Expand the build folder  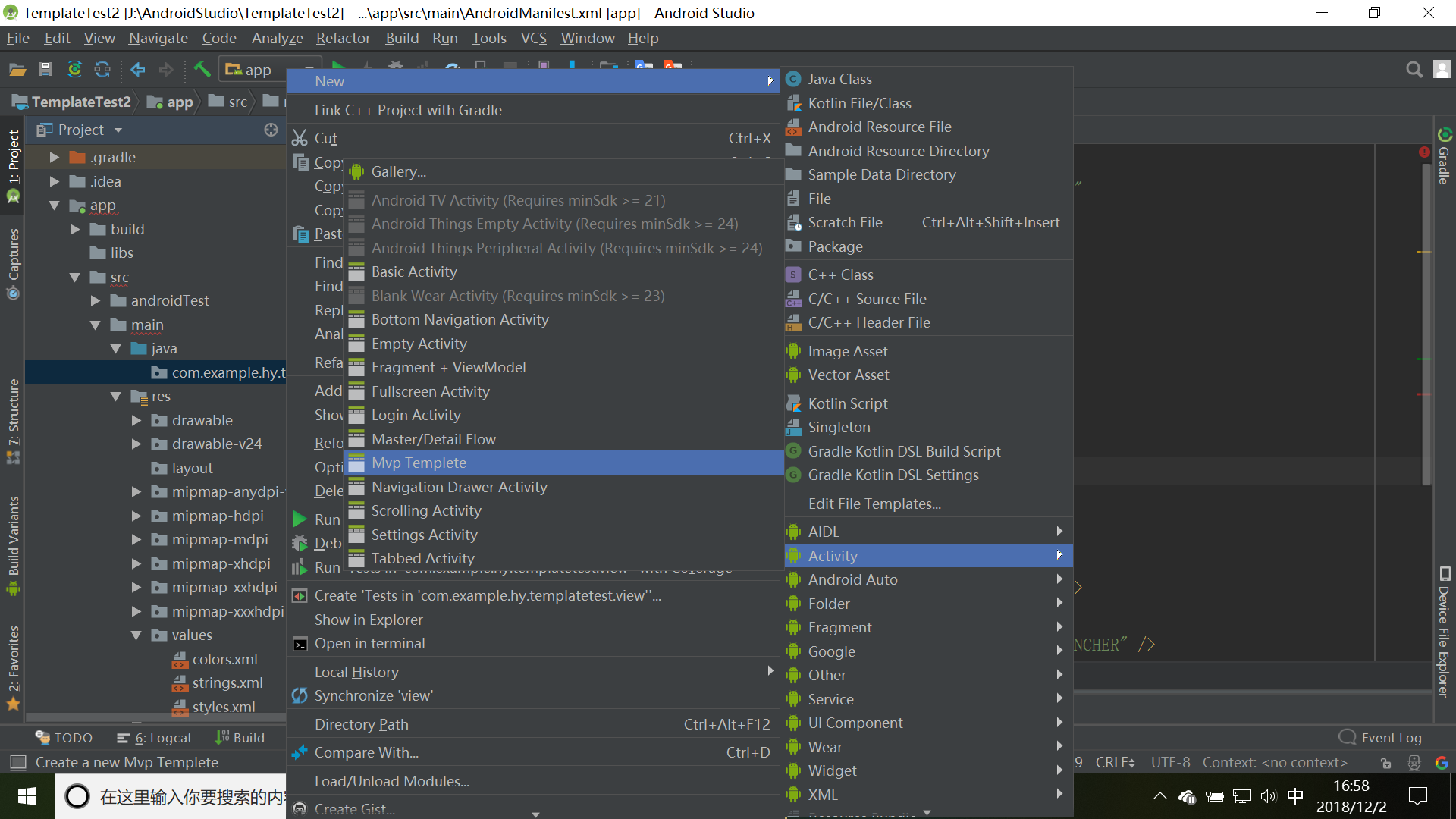(x=74, y=229)
